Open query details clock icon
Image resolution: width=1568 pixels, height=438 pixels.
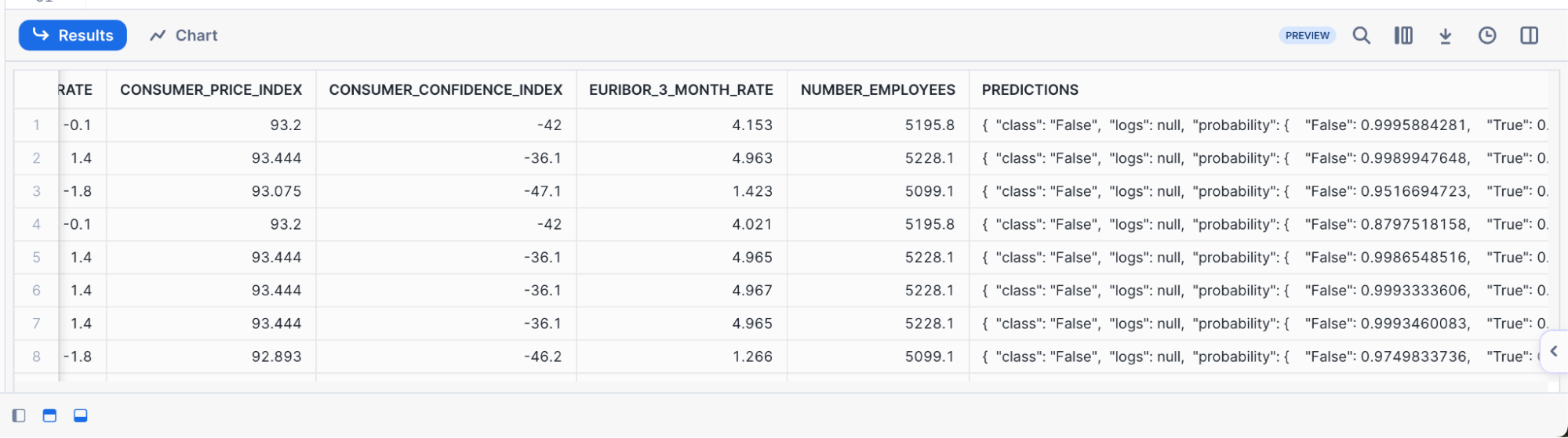coord(1486,35)
